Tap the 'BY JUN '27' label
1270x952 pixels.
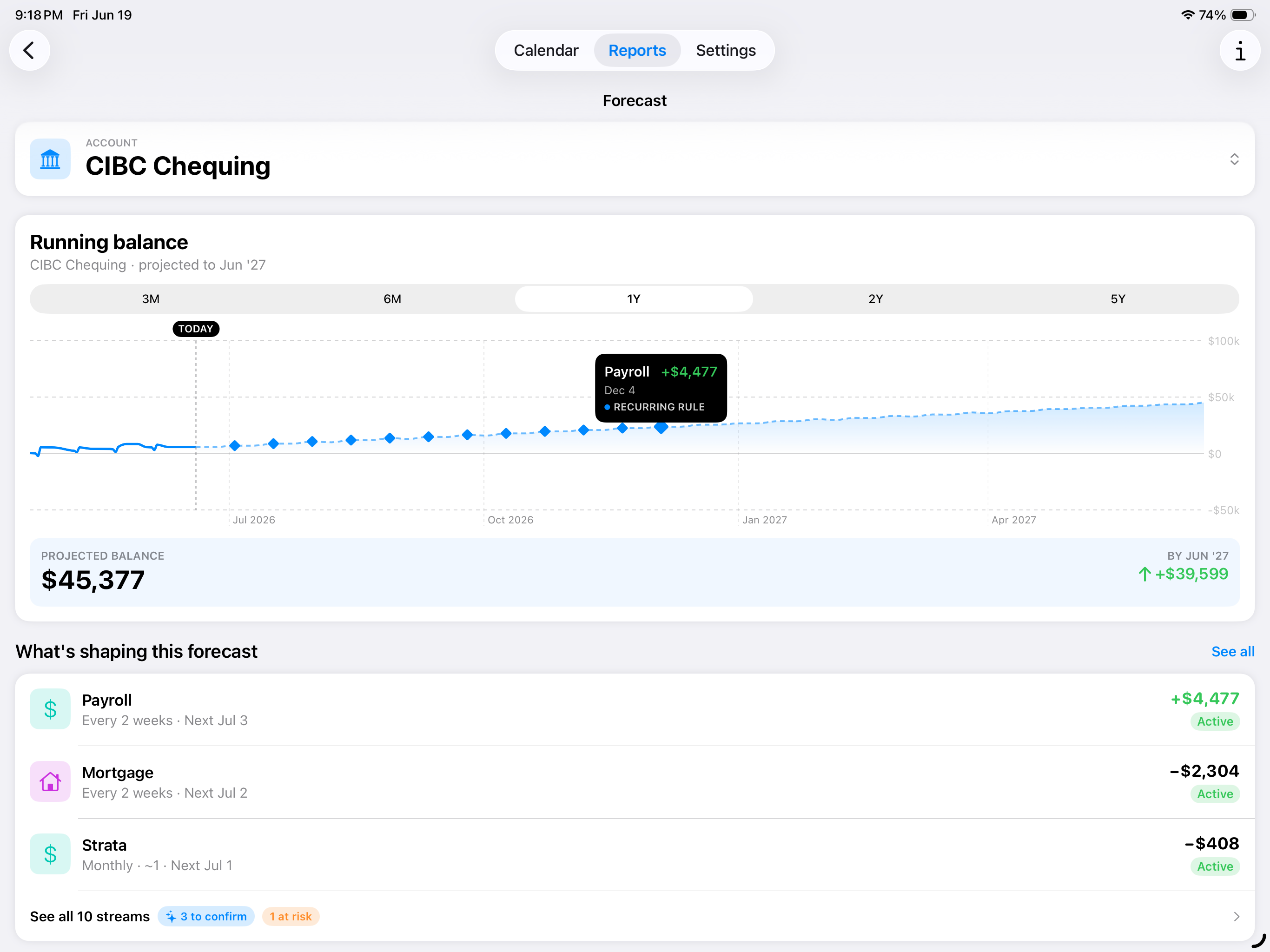click(x=1197, y=556)
